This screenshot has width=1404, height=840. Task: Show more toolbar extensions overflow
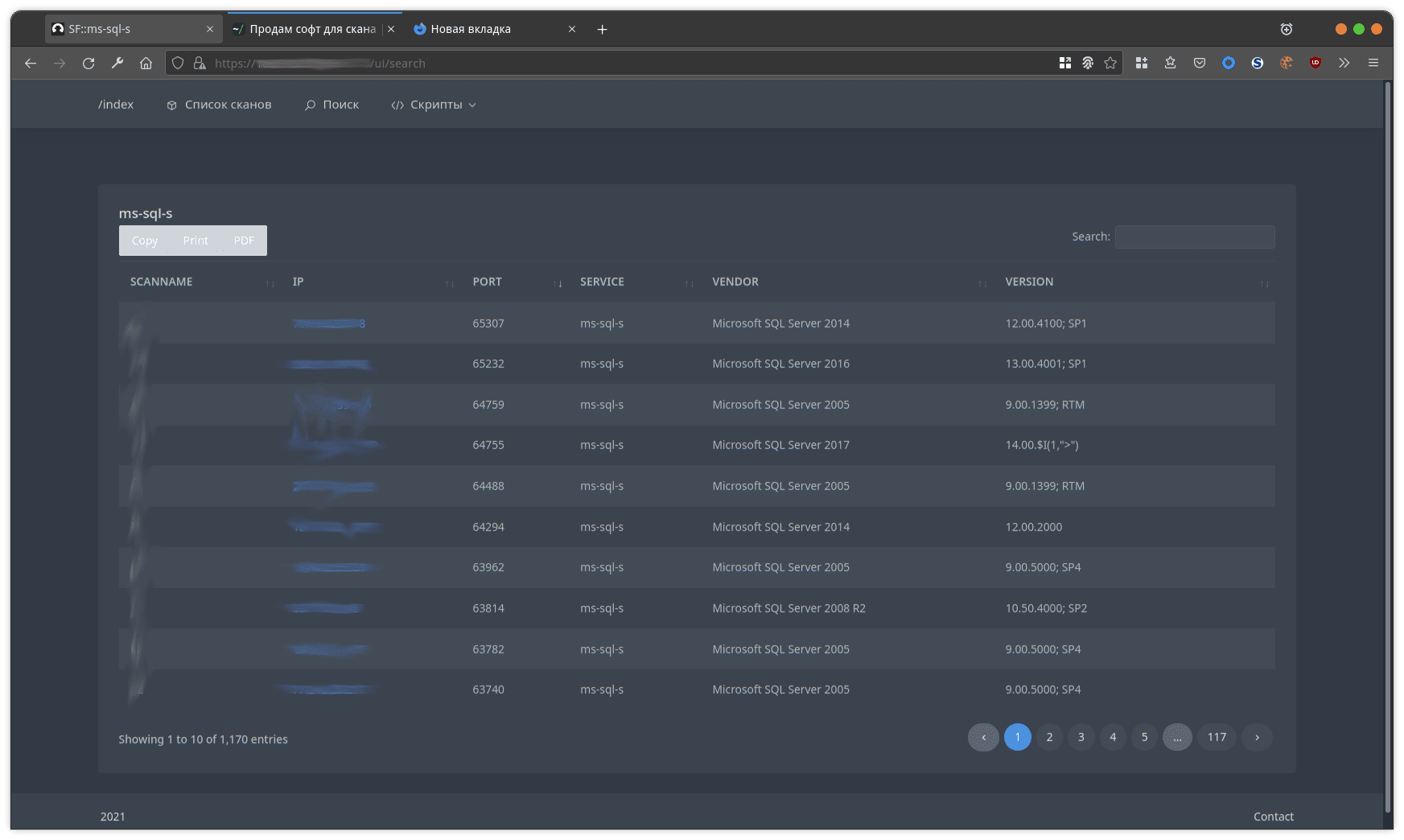(1344, 63)
